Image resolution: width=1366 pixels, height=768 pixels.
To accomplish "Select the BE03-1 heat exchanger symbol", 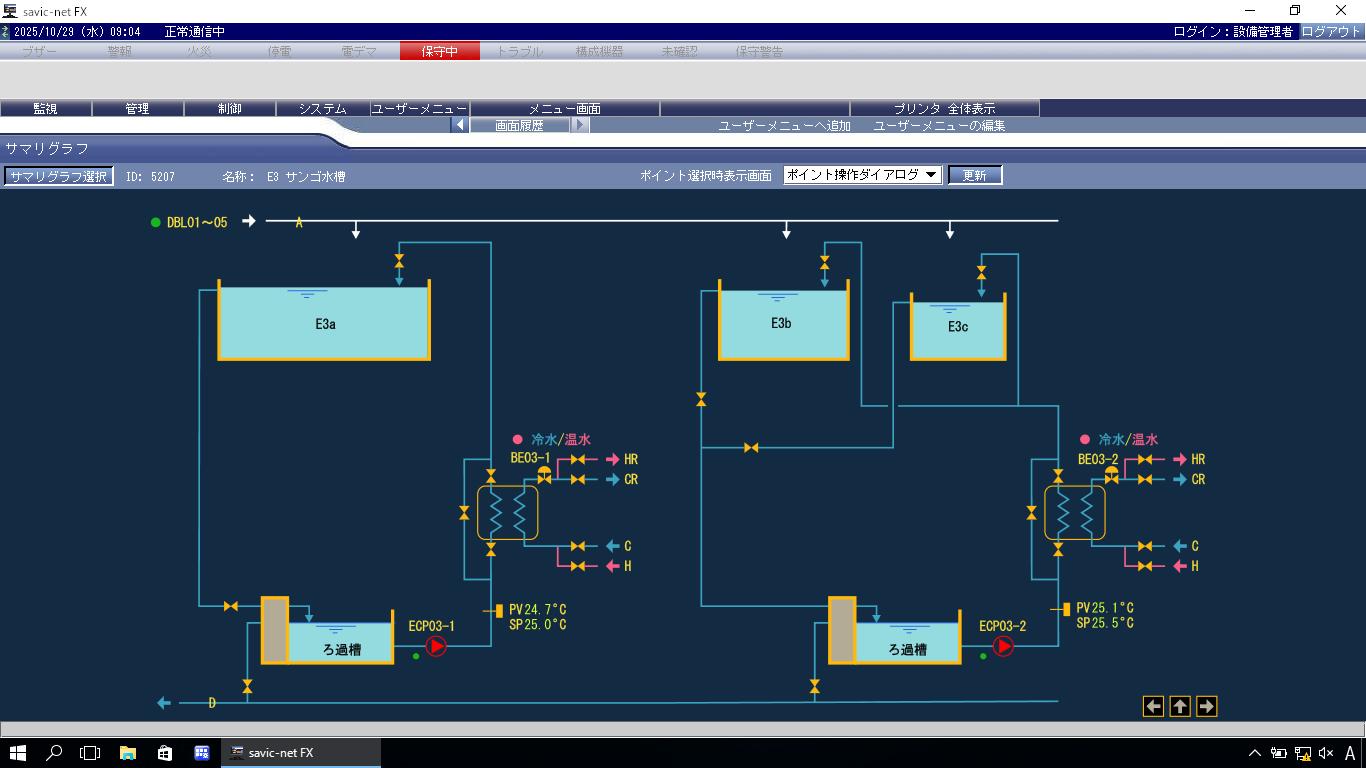I will 507,513.
